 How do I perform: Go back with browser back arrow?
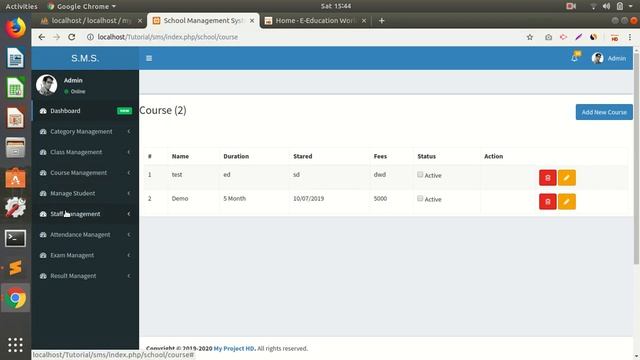click(x=42, y=37)
